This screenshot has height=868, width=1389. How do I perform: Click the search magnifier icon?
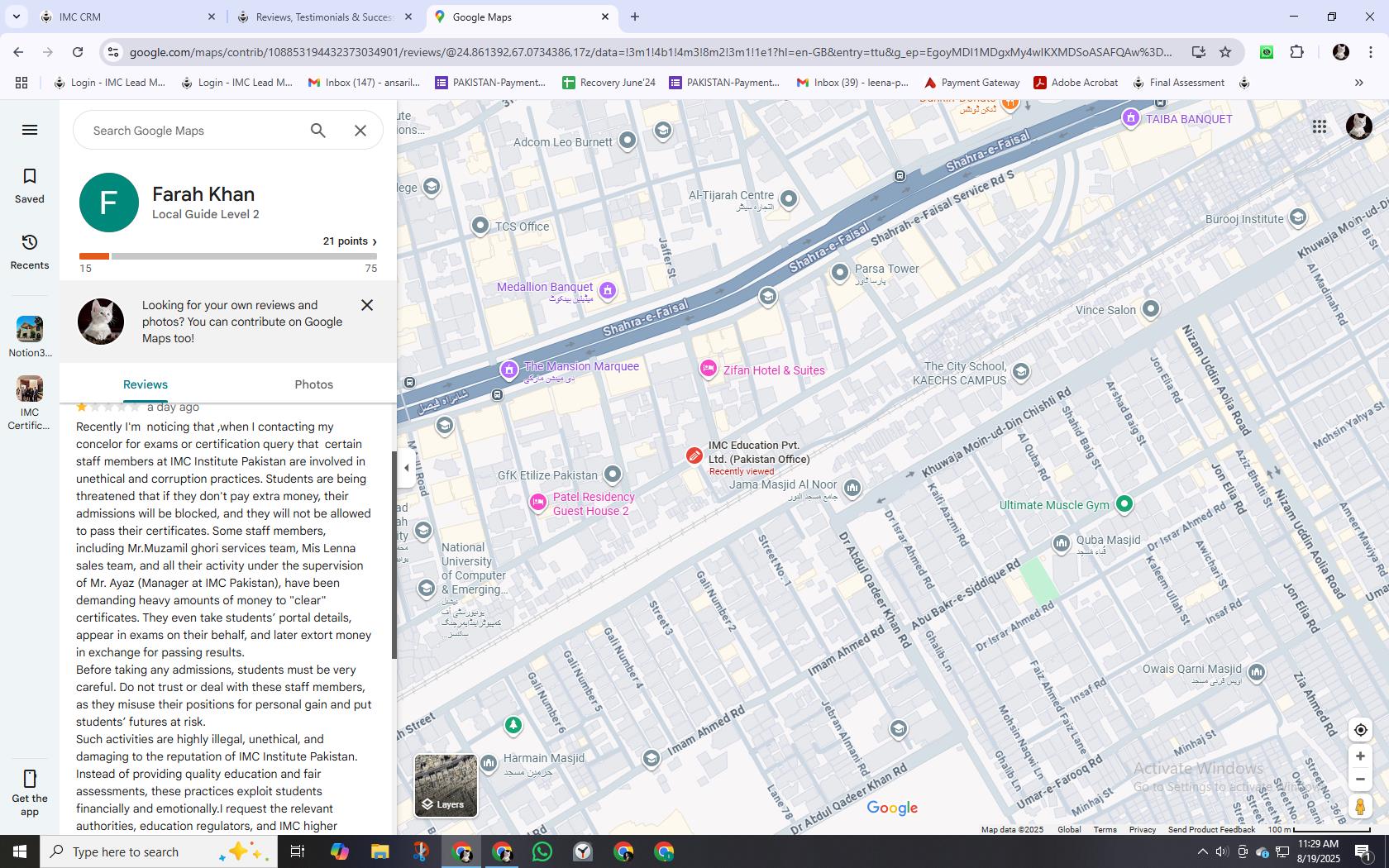pyautogui.click(x=318, y=131)
